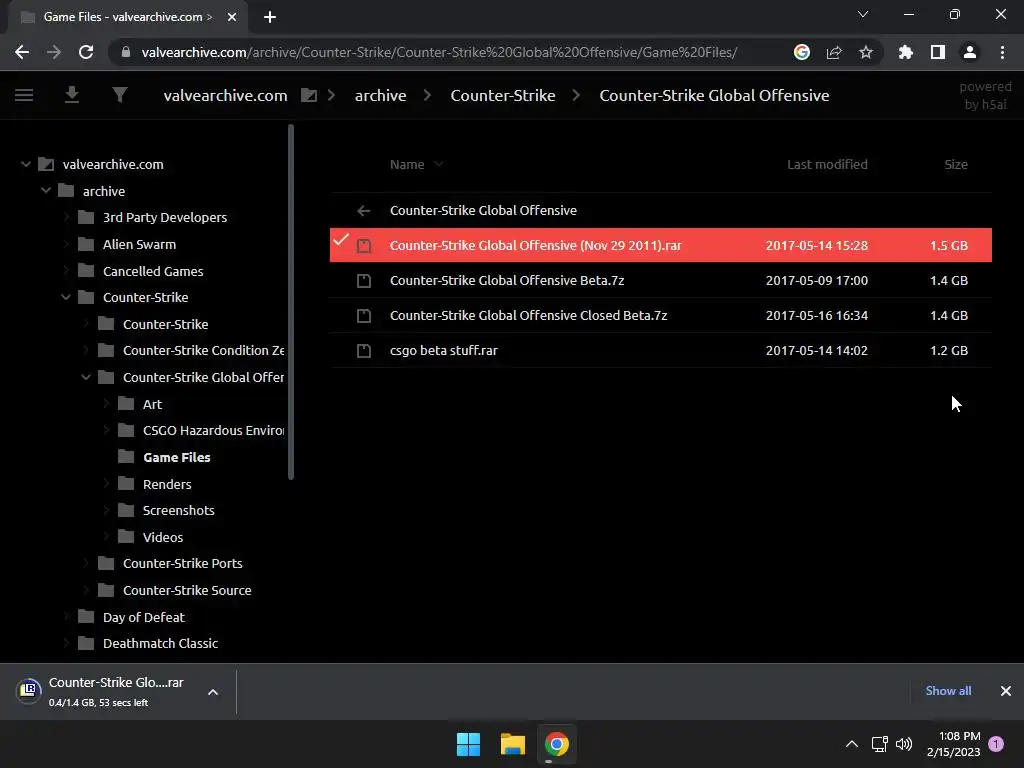Click Show all downloads

[948, 691]
